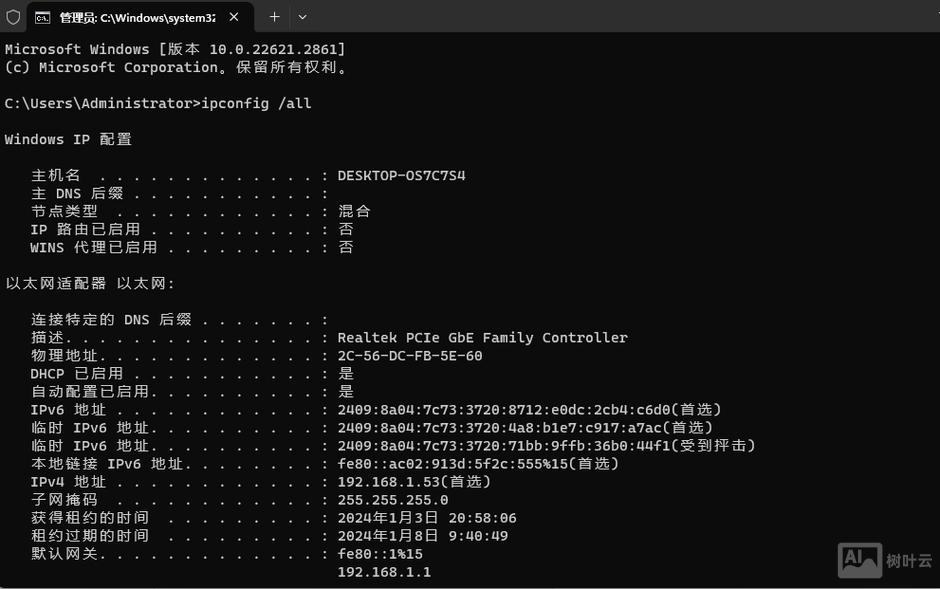Expand the new-tab profile dropdown chevron
Viewport: 940px width, 589px height.
point(302,17)
